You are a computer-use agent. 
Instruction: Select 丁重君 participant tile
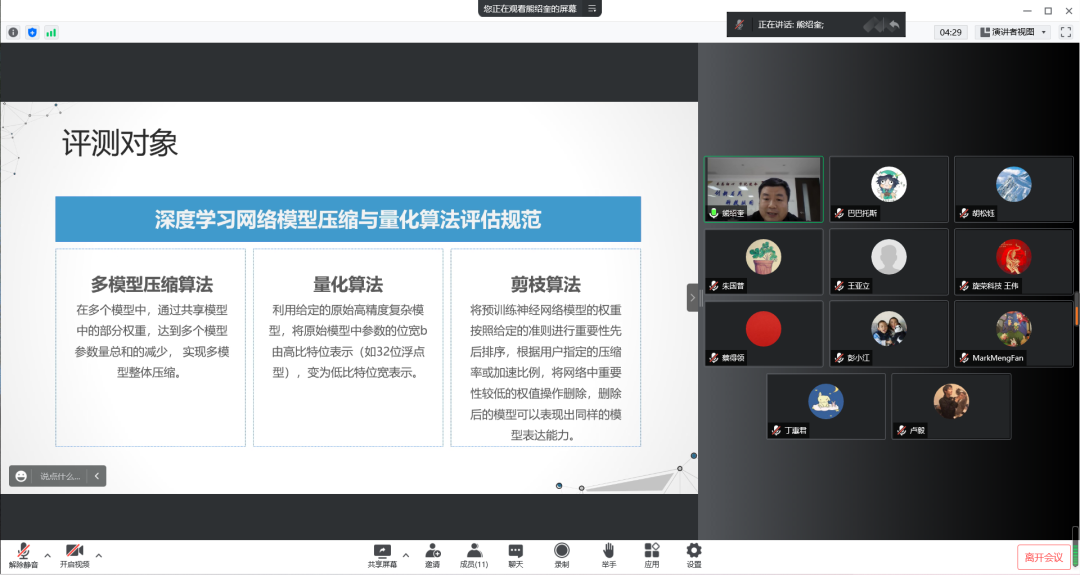[826, 406]
